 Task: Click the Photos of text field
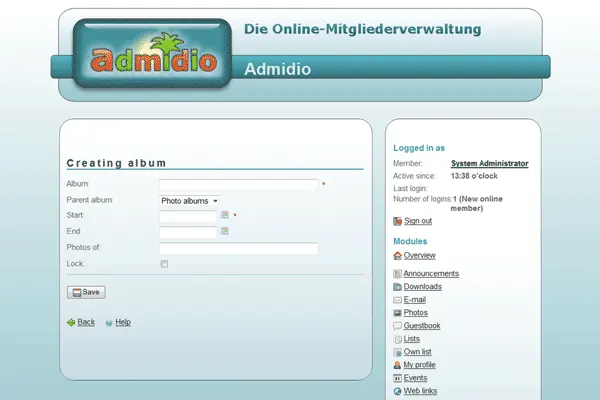point(238,248)
